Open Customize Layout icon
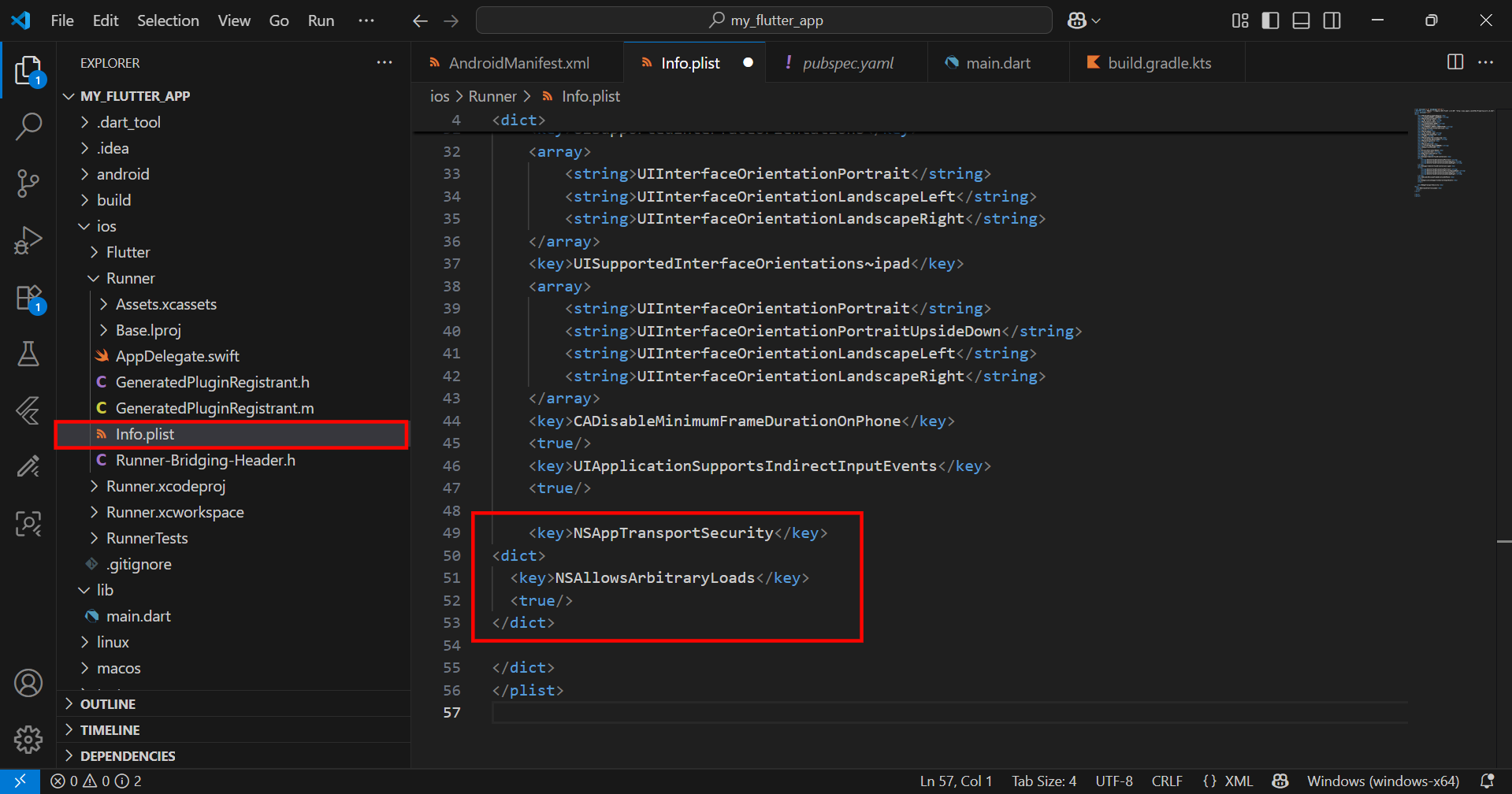The image size is (1512, 794). click(x=1240, y=20)
